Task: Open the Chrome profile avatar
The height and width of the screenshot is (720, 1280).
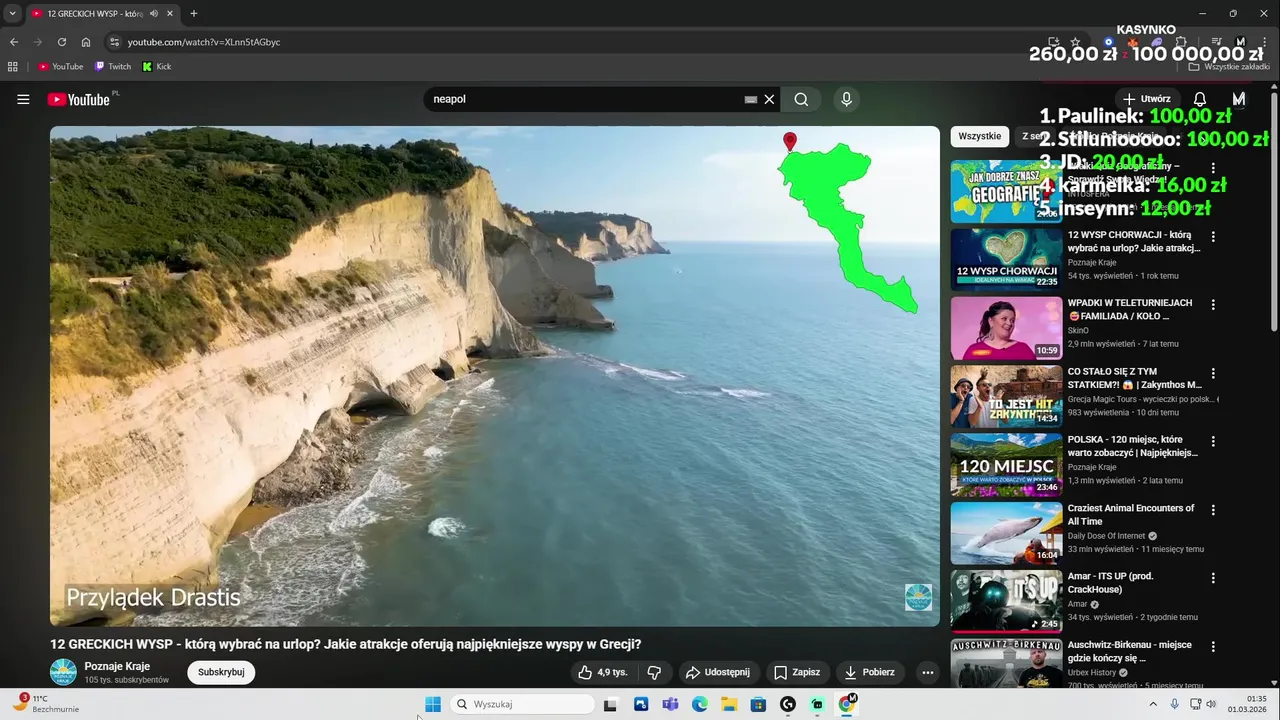Action: (x=1241, y=42)
